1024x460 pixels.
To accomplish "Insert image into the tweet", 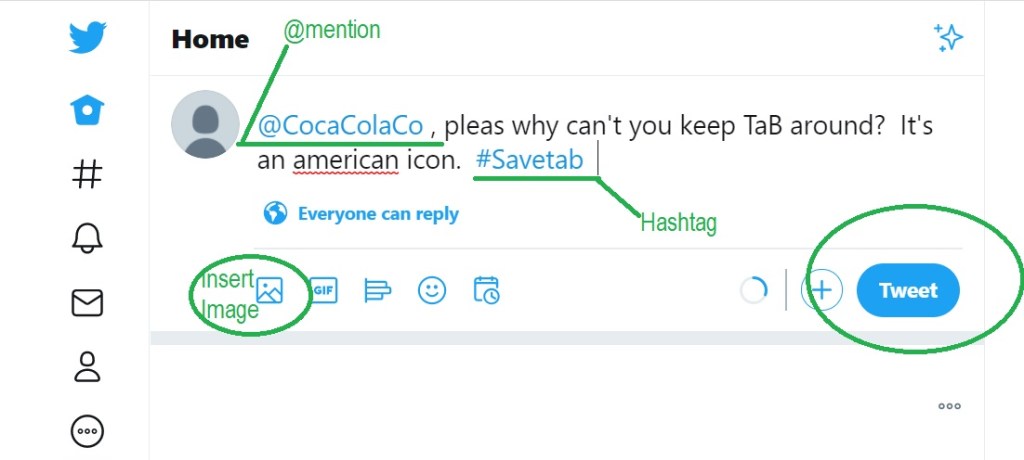I will pyautogui.click(x=270, y=291).
